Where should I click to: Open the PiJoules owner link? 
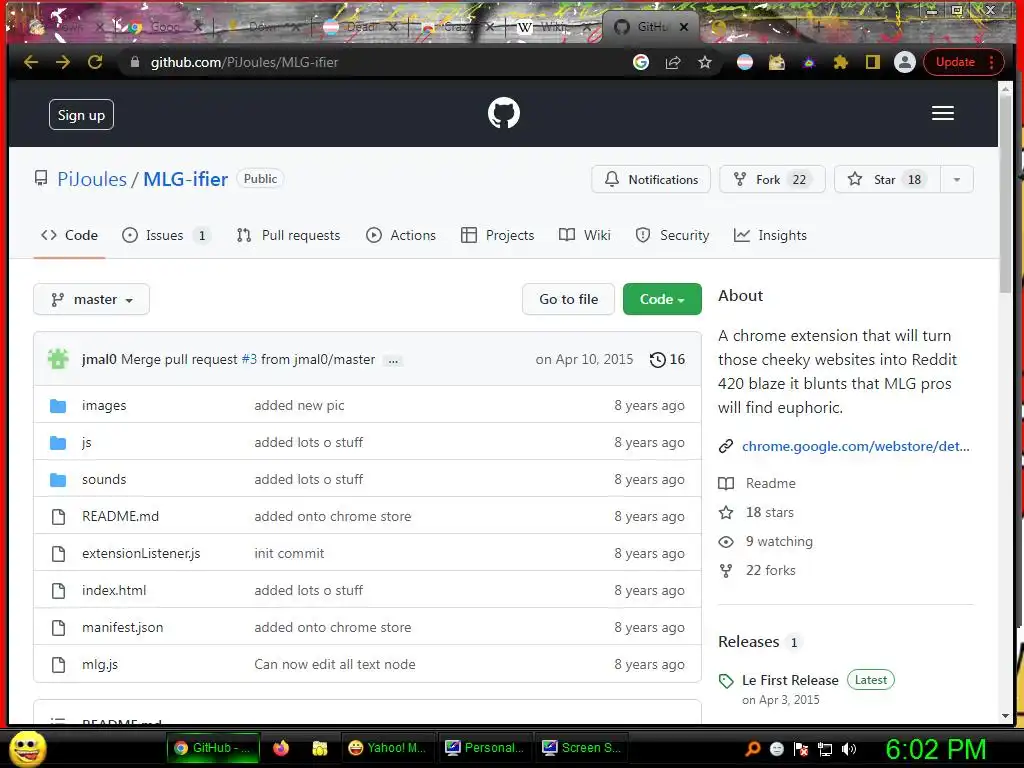coord(92,179)
